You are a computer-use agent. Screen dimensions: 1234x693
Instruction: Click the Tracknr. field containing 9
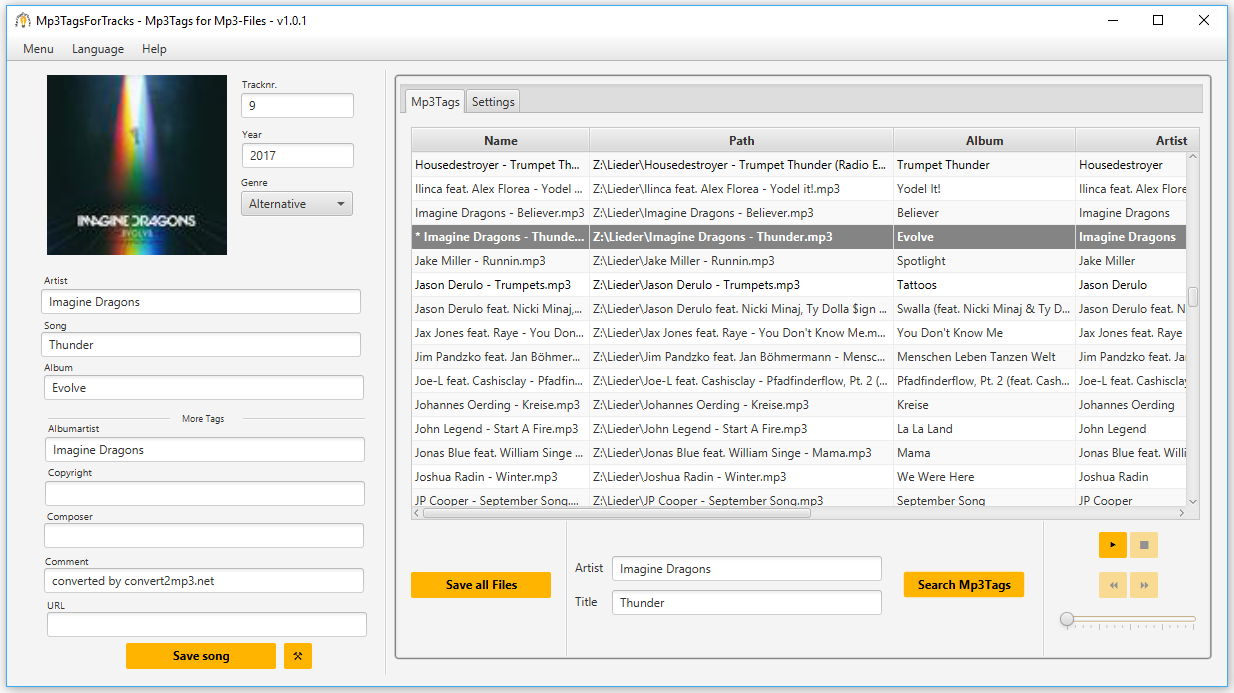tap(297, 105)
